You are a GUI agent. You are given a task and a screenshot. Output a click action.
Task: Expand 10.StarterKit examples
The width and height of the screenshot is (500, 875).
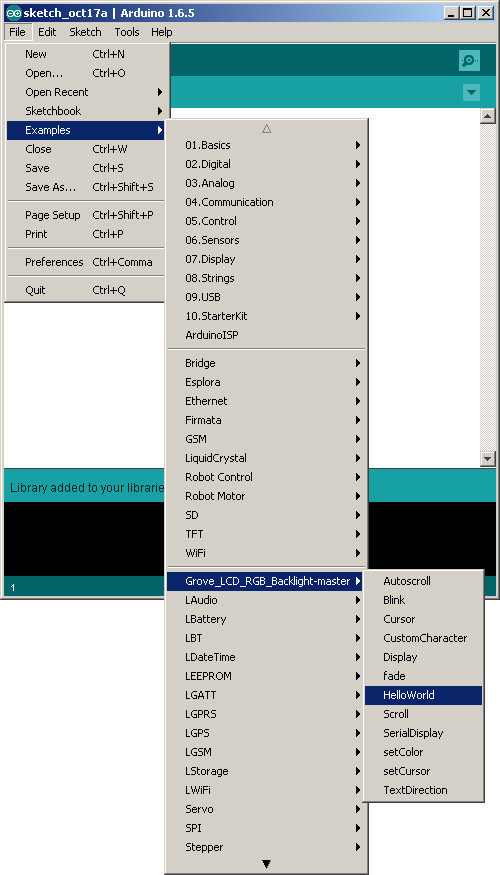266,316
